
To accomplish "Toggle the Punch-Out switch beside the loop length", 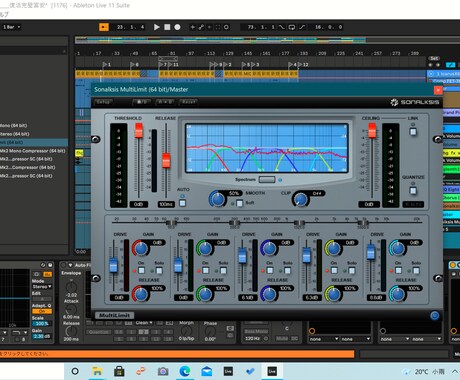I will coord(302,27).
